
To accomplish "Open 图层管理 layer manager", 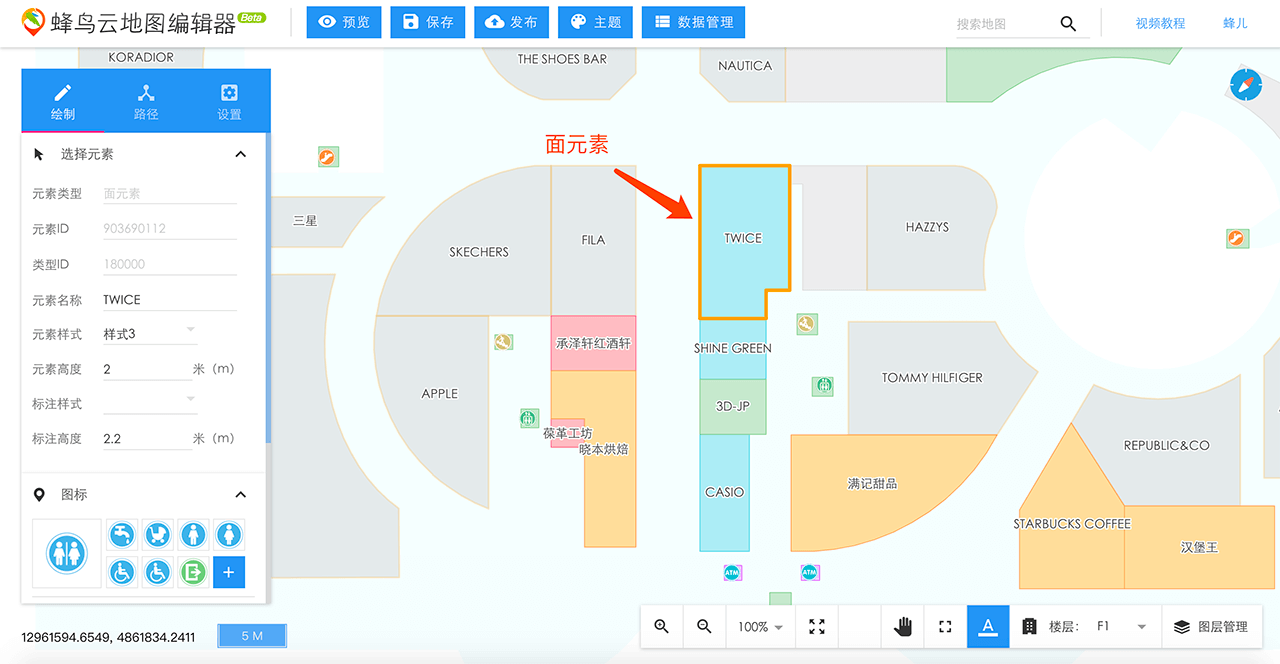I will [x=1211, y=627].
